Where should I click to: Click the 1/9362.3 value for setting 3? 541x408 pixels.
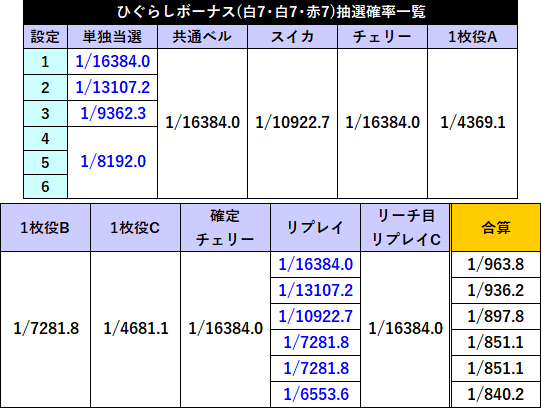112,113
